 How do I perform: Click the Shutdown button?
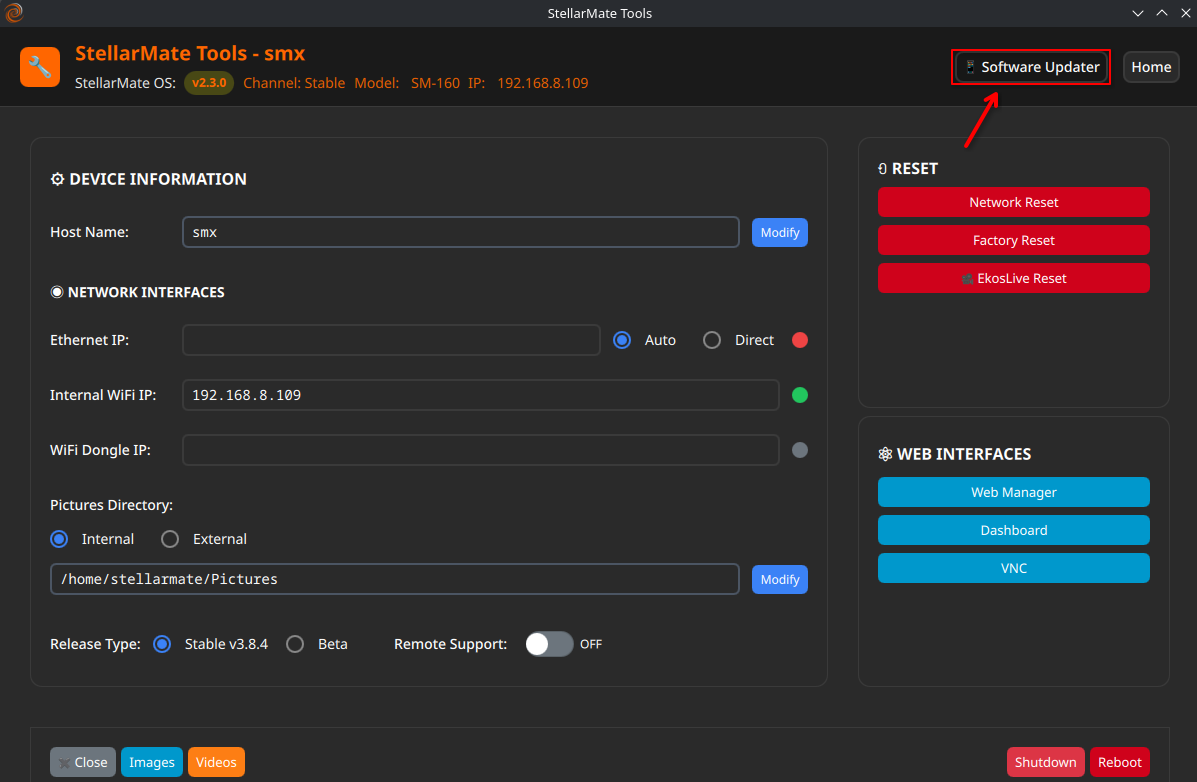(1045, 762)
